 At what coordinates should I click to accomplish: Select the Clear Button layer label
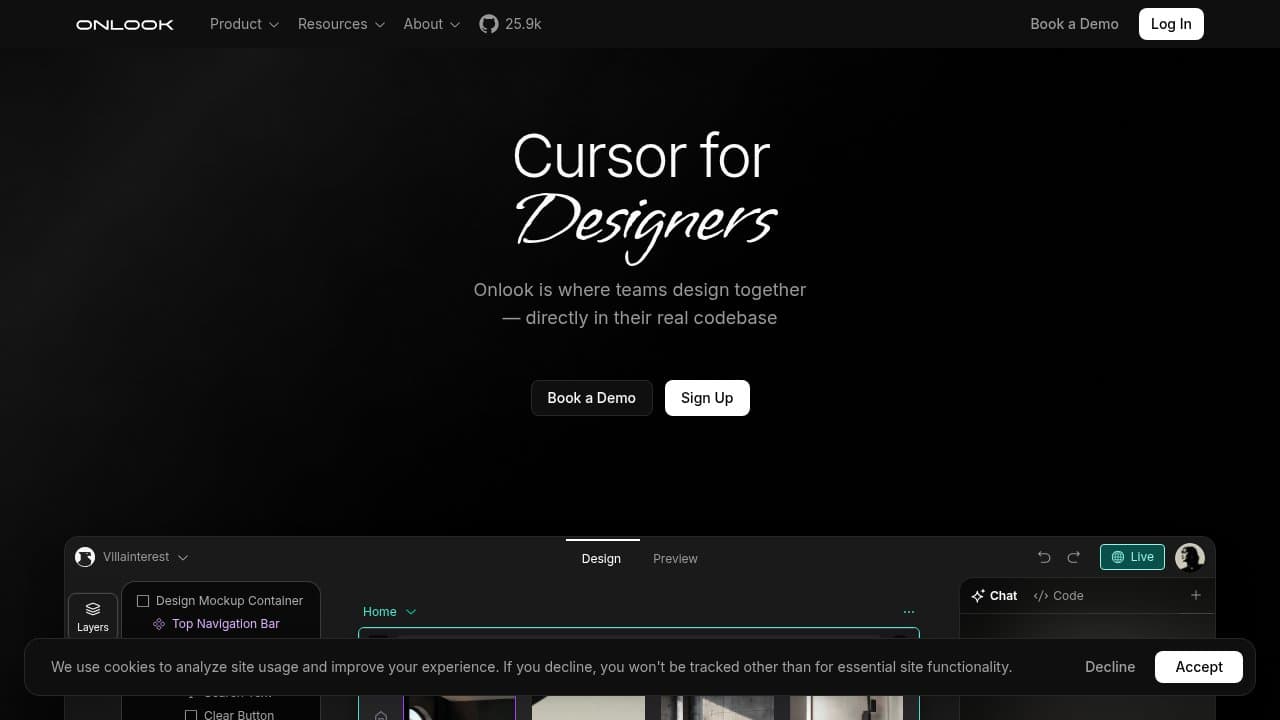pos(239,715)
